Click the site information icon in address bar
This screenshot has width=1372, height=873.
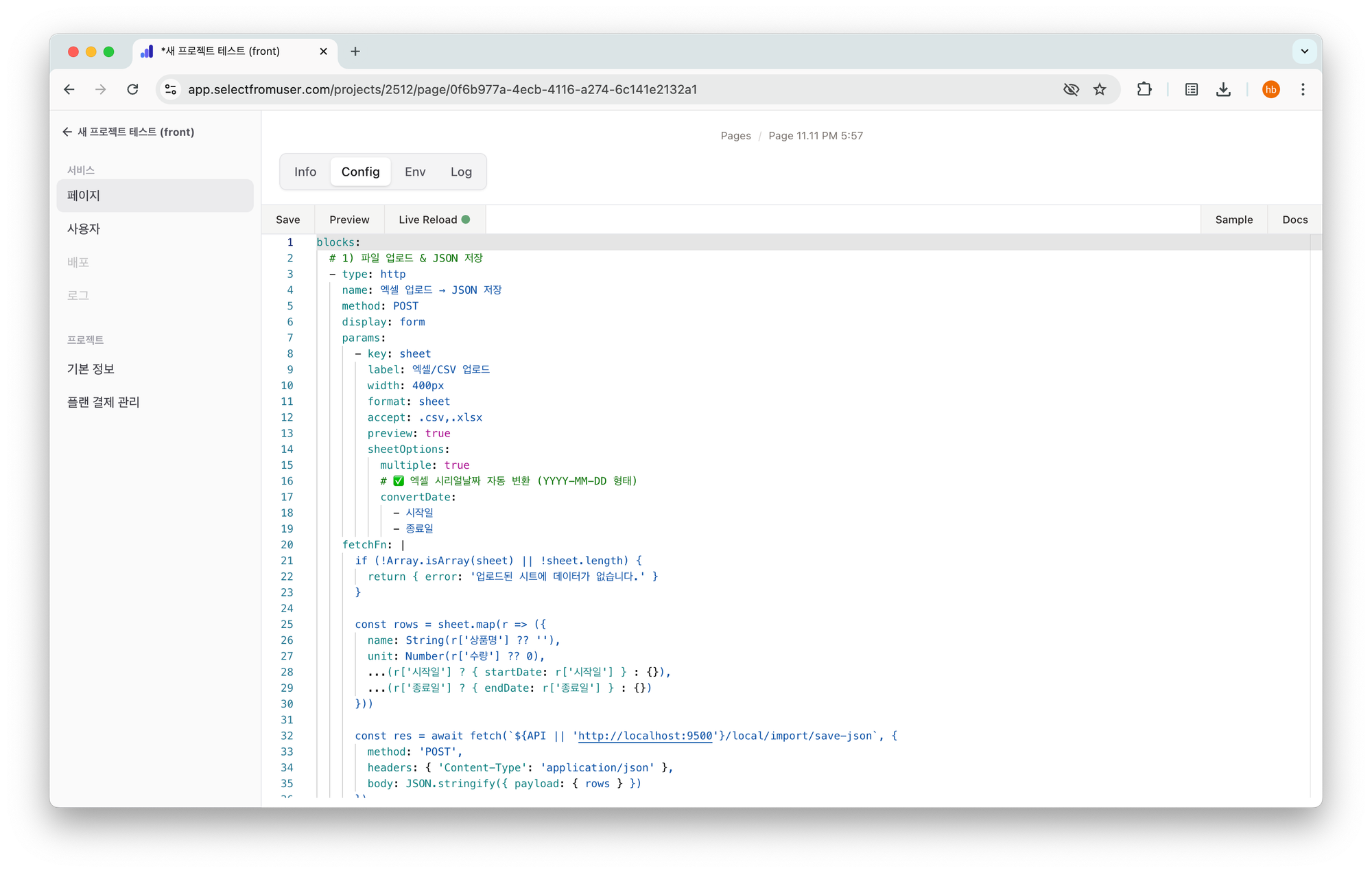[171, 89]
